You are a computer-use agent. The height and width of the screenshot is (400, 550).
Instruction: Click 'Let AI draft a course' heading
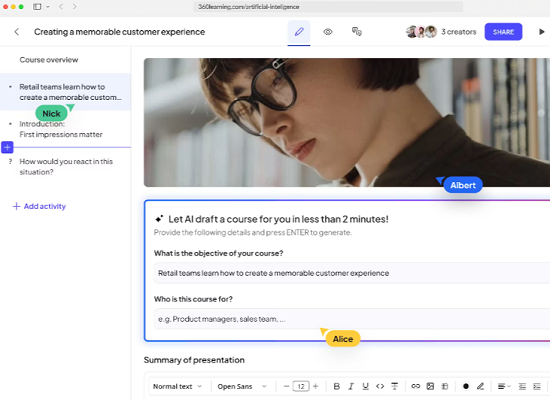pyautogui.click(x=279, y=219)
